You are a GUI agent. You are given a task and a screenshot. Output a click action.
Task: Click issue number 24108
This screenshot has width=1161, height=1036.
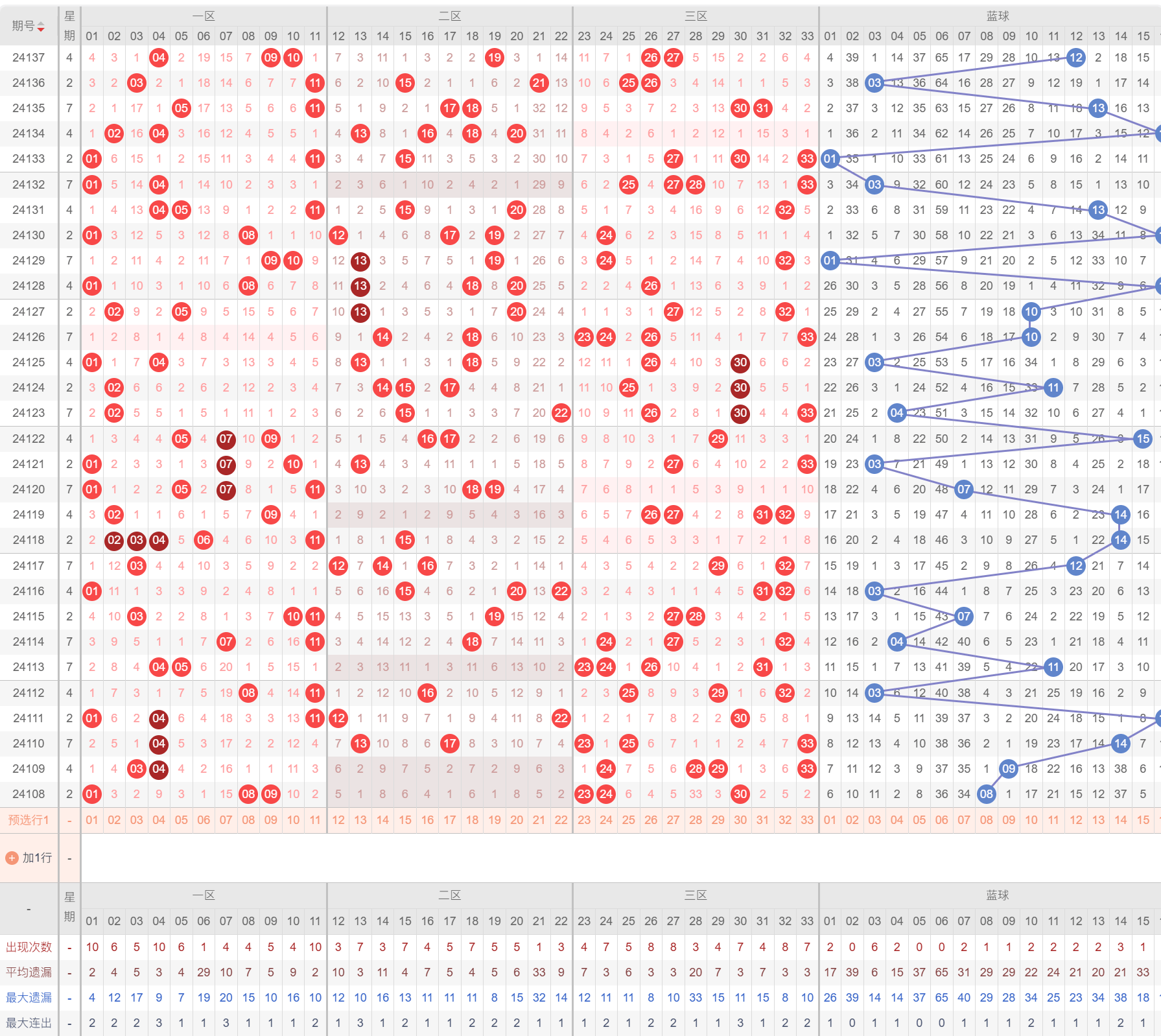(29, 794)
